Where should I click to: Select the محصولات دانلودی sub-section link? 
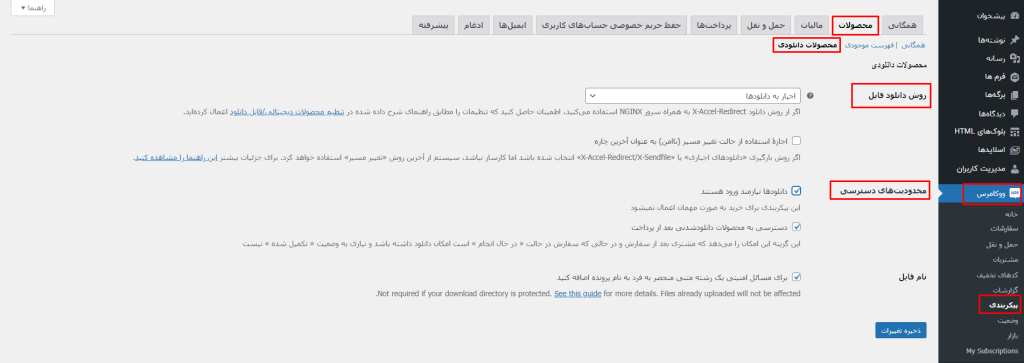(808, 45)
